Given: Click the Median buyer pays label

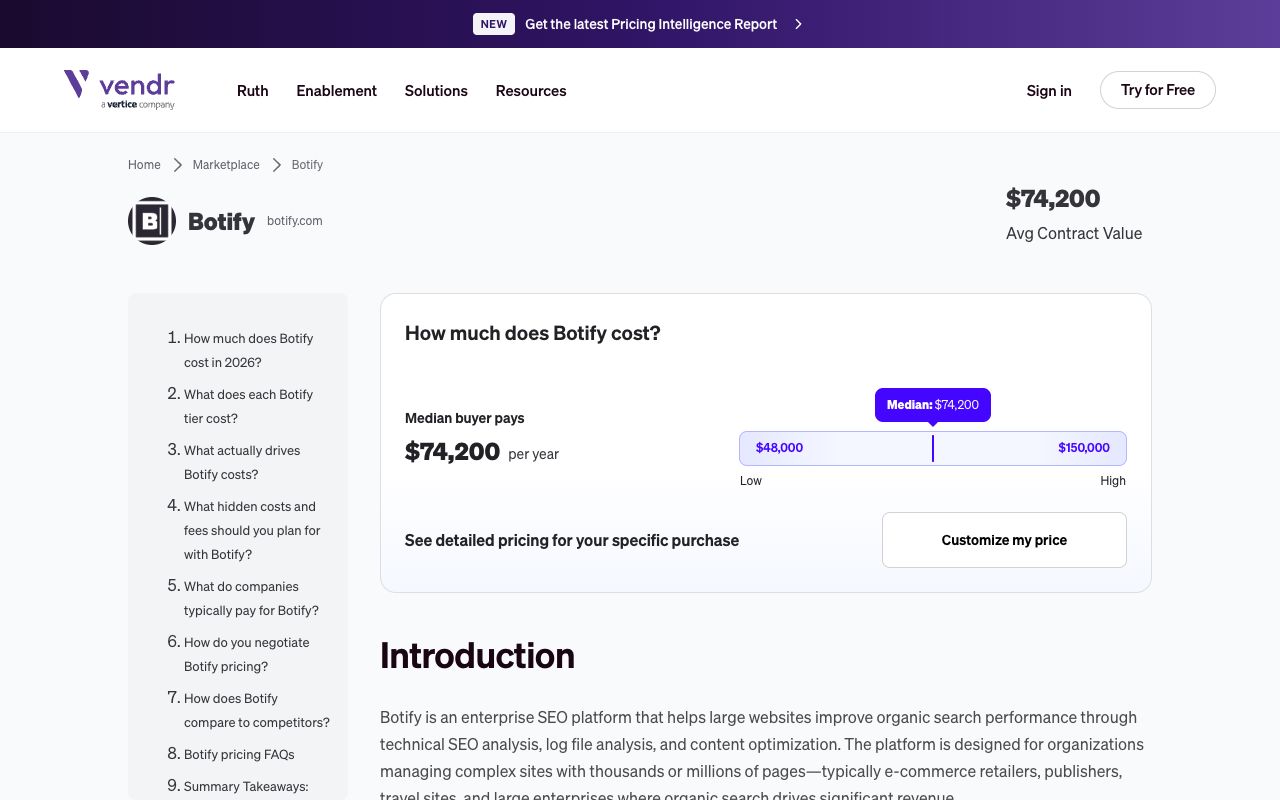Looking at the screenshot, I should (465, 418).
